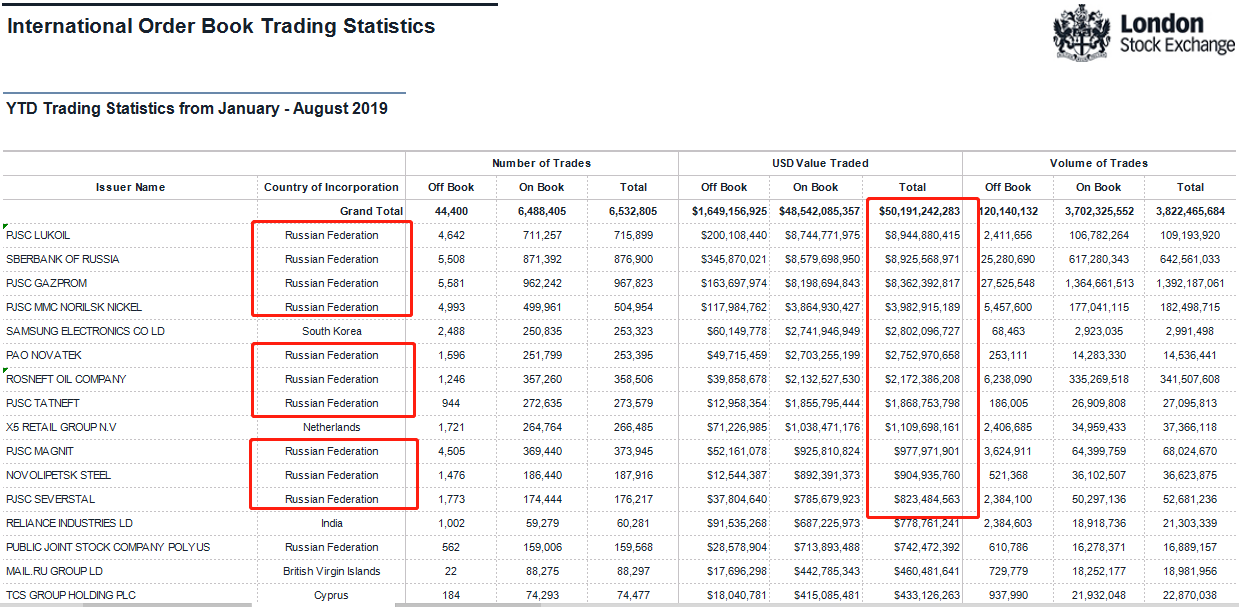Click the horizontal scrollbar at the bottom
Viewport: 1239px width, 607px height.
[x=600, y=604]
